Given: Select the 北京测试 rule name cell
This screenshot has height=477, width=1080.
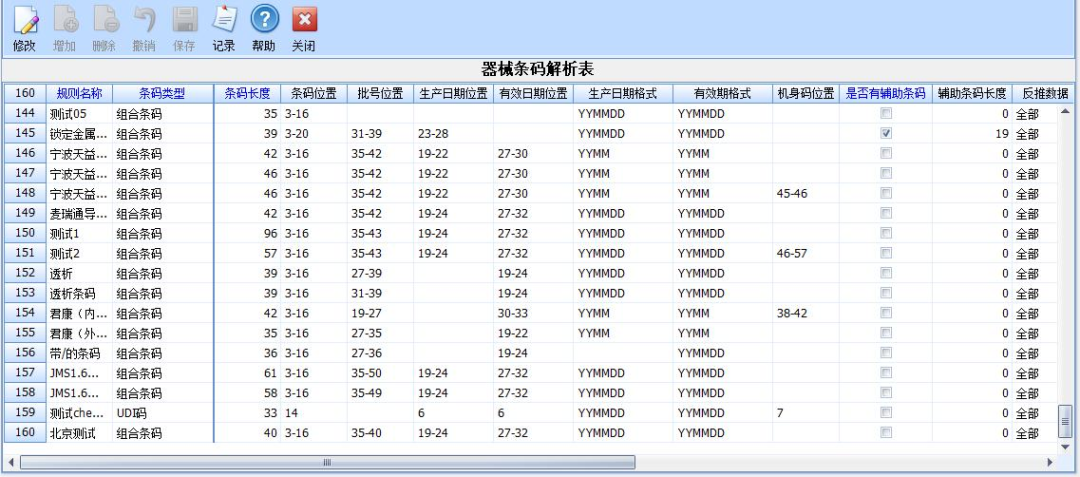Looking at the screenshot, I should pyautogui.click(x=79, y=433).
